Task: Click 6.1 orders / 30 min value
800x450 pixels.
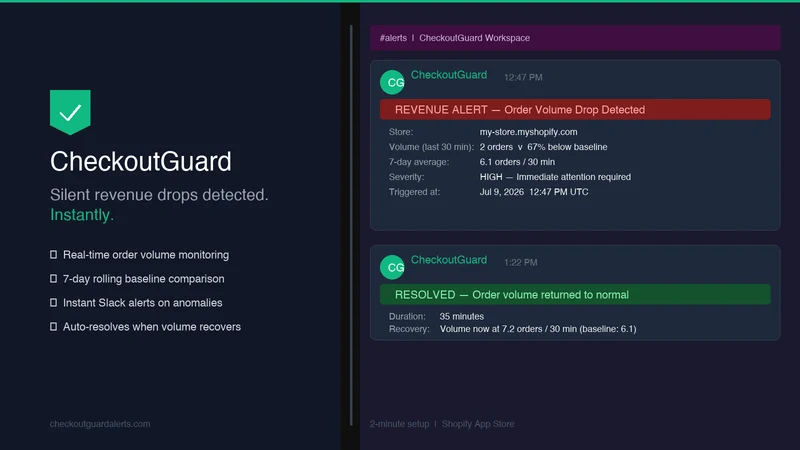Action: (x=517, y=162)
